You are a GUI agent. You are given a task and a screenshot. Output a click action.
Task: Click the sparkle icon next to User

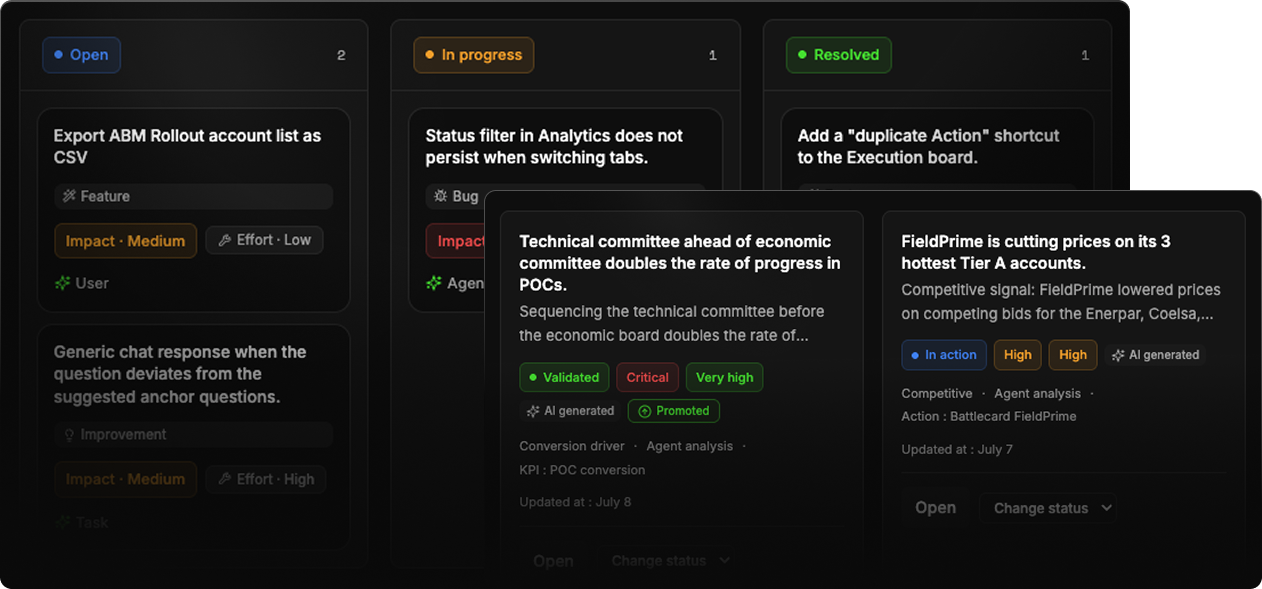[62, 283]
